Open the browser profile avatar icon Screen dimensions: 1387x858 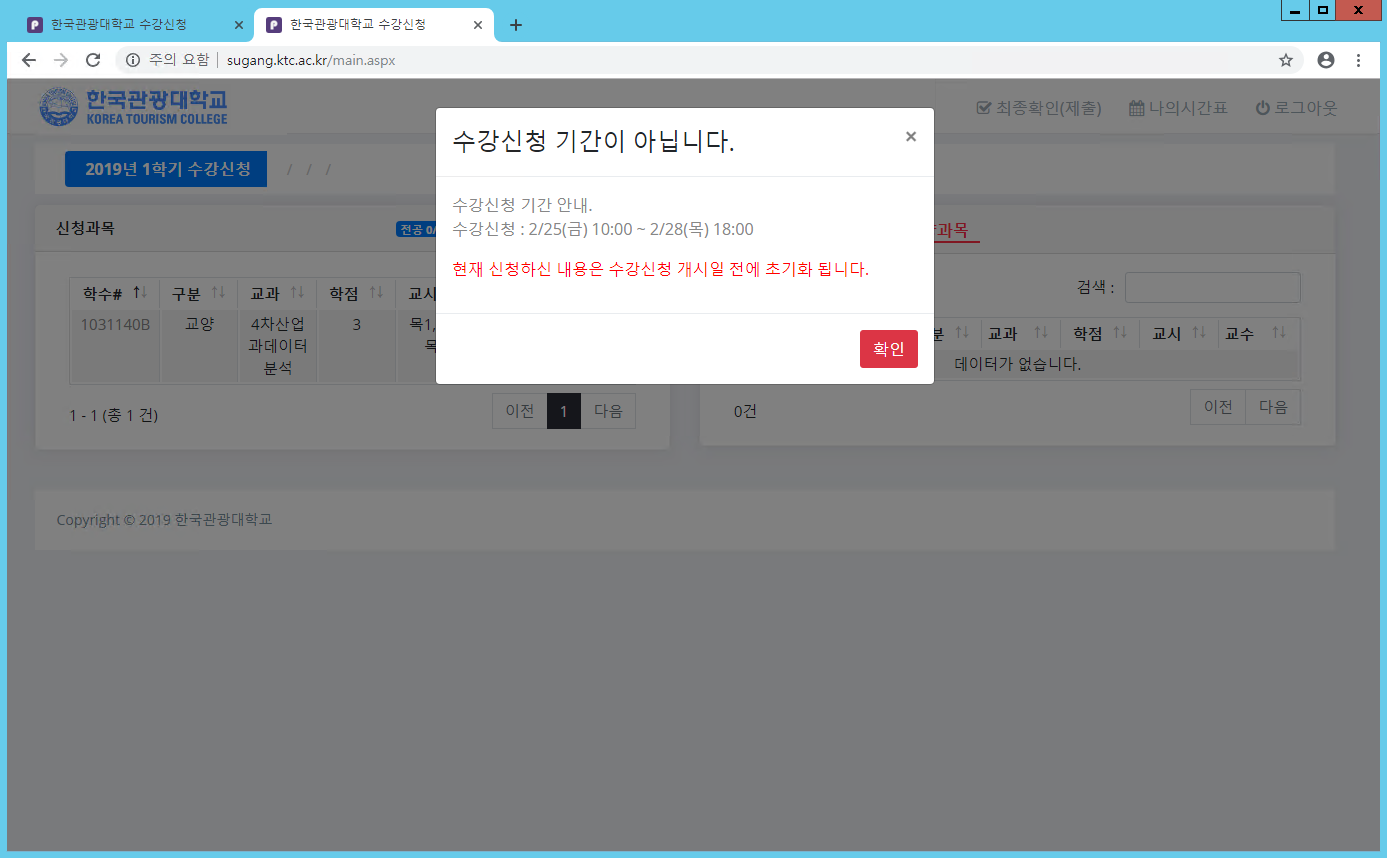pos(1326,60)
